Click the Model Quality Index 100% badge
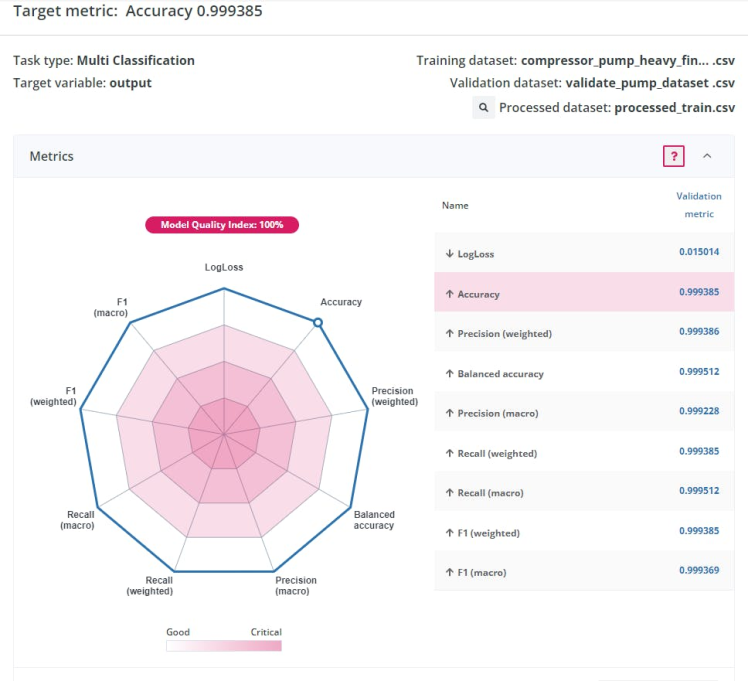The height and width of the screenshot is (681, 748). (224, 225)
